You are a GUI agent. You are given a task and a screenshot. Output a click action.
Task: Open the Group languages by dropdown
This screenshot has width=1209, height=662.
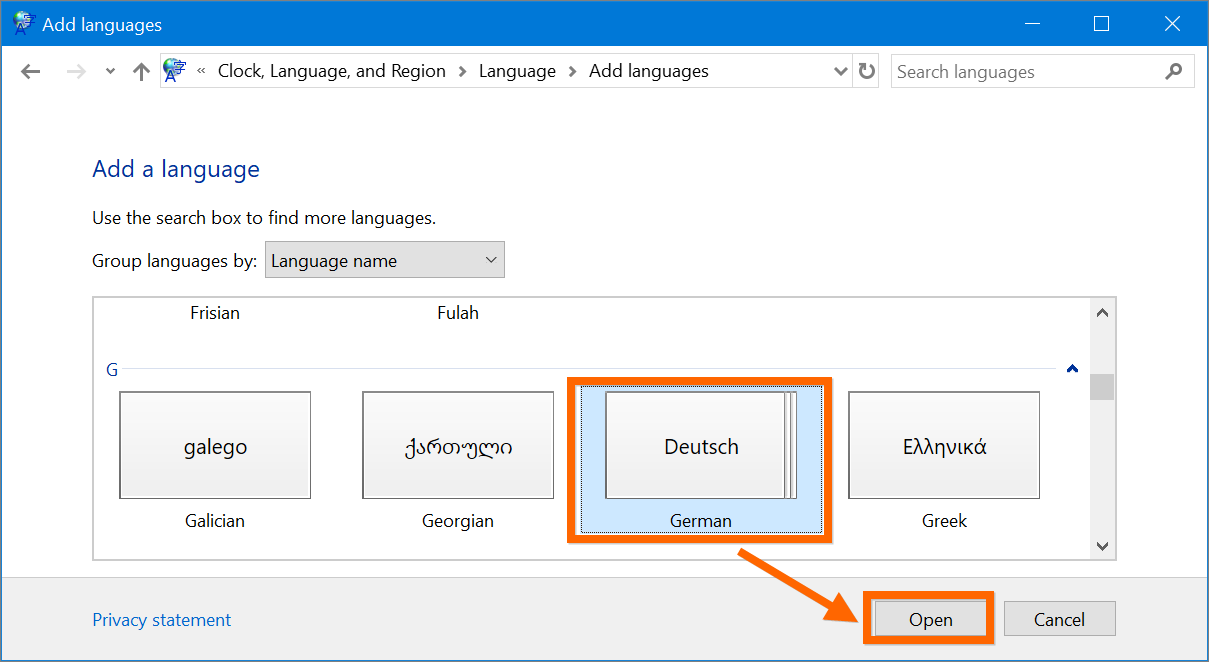[x=384, y=261]
